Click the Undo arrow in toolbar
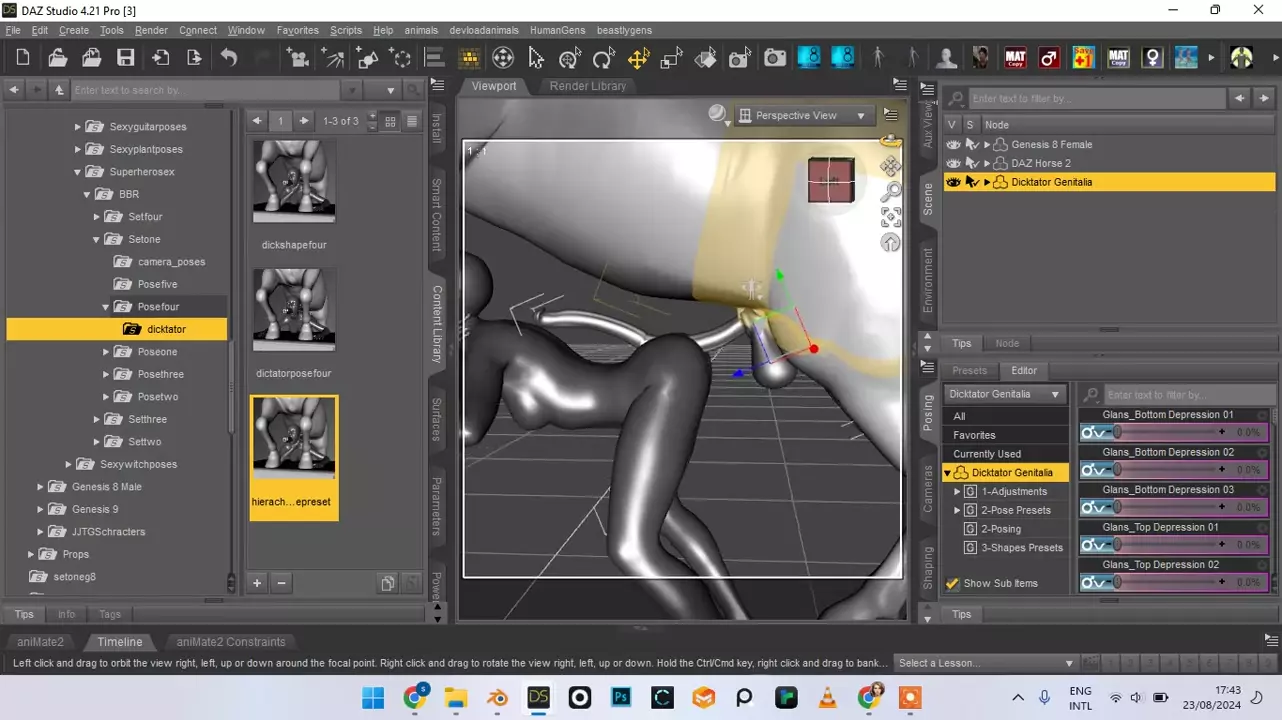 click(x=229, y=58)
